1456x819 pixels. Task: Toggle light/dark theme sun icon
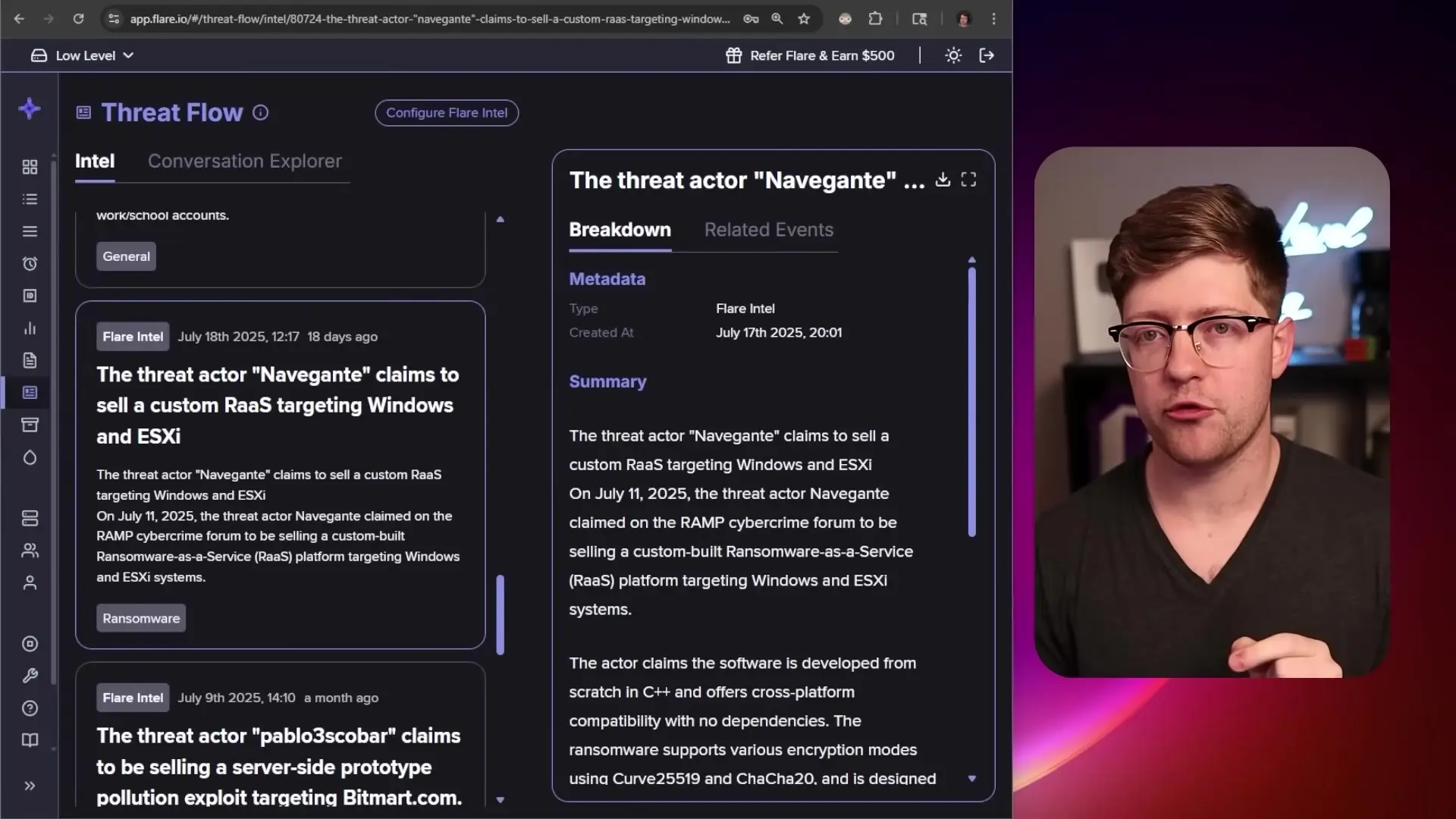953,55
